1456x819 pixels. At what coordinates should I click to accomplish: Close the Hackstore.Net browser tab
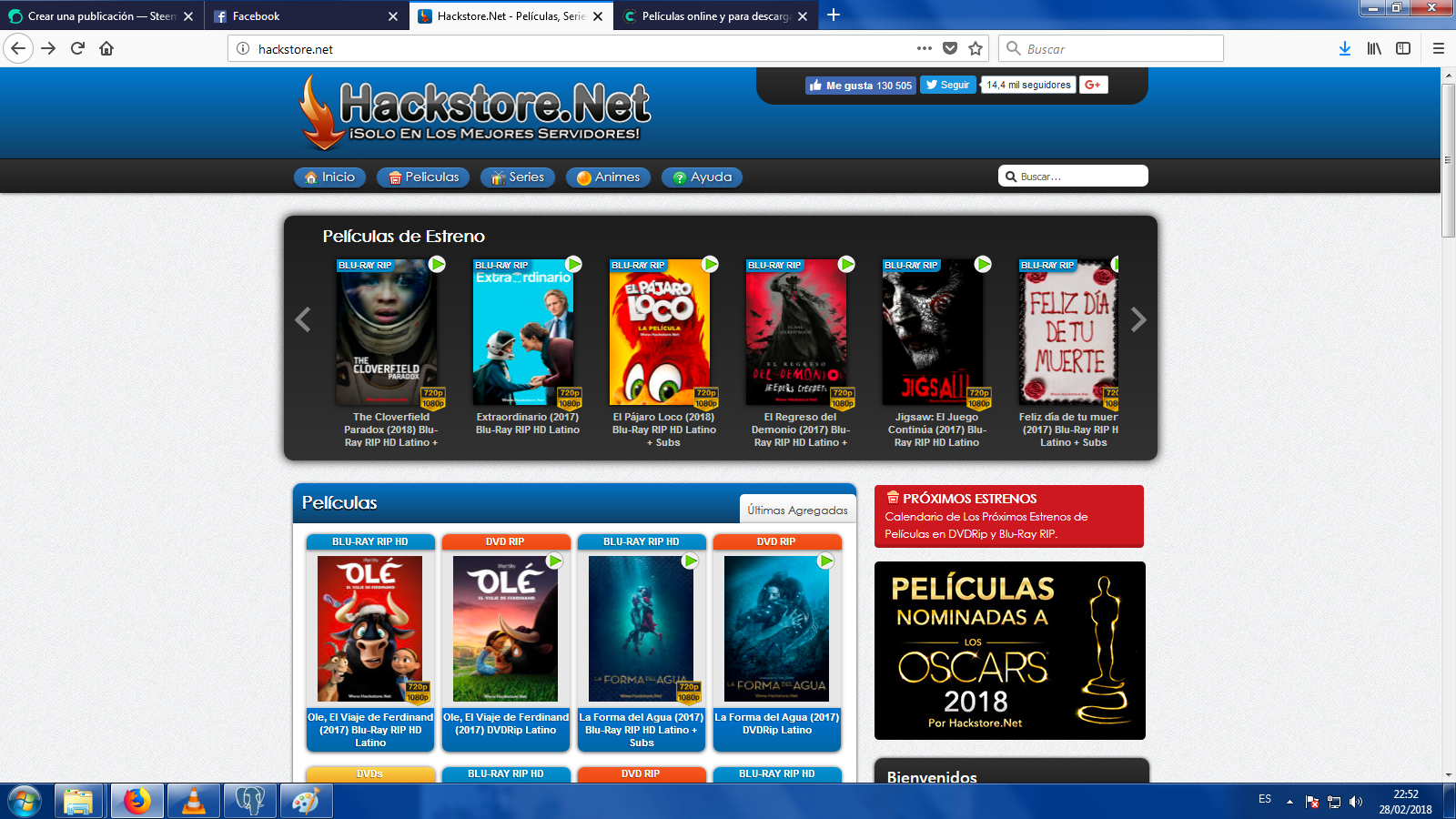pos(598,16)
